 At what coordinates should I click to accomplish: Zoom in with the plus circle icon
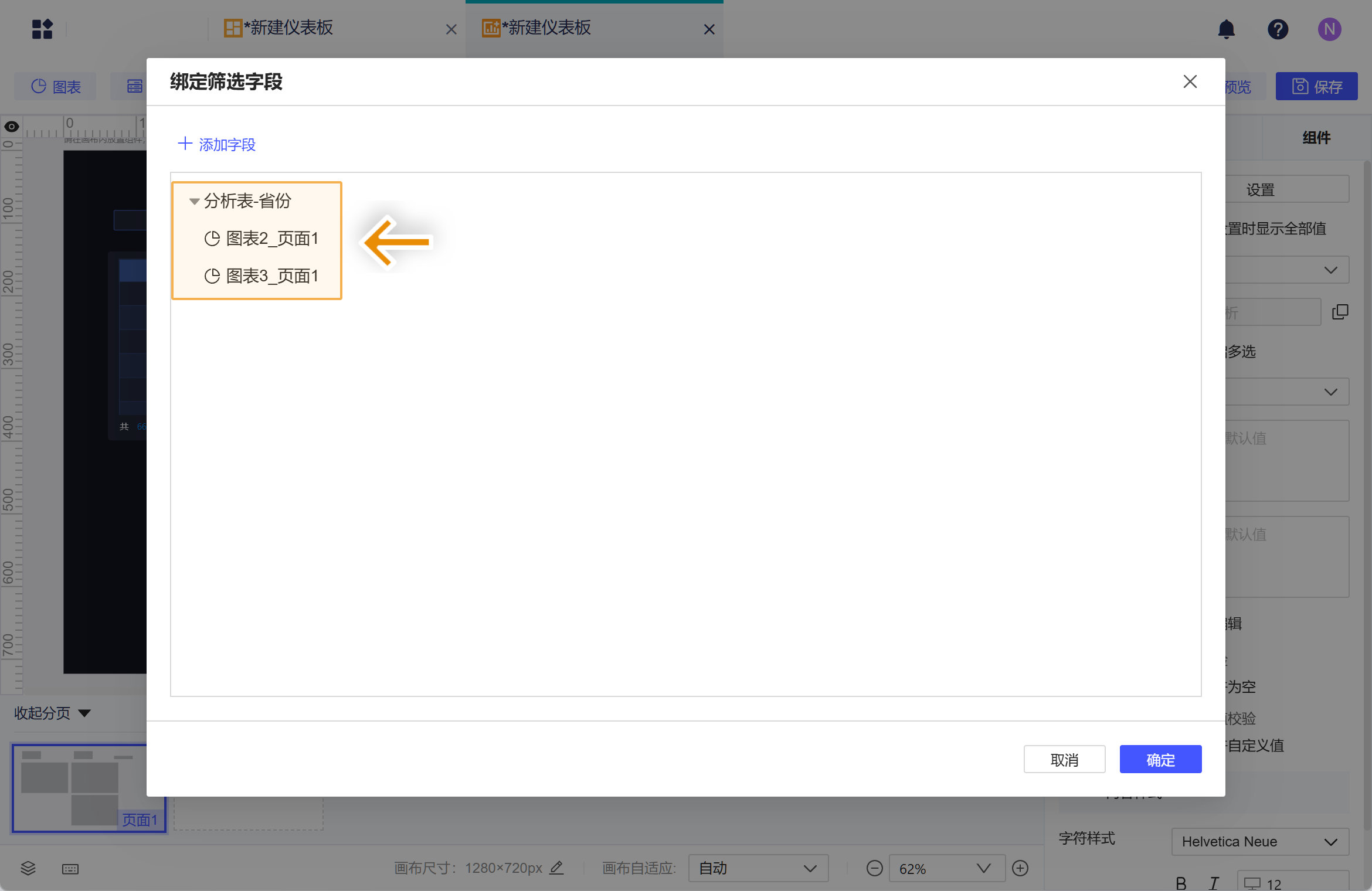pyautogui.click(x=1020, y=868)
